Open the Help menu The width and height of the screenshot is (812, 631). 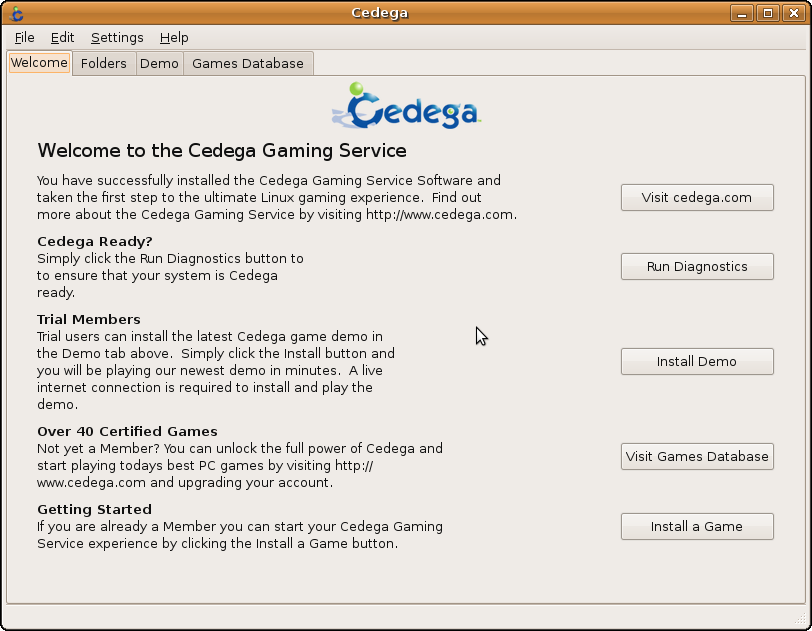click(174, 37)
